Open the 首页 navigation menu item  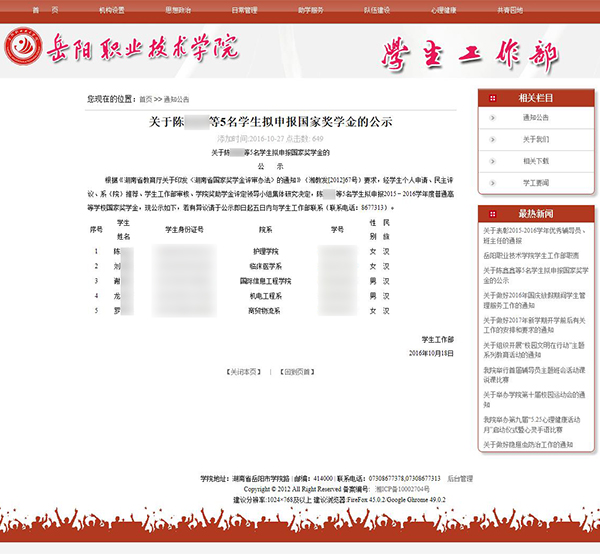coord(44,9)
